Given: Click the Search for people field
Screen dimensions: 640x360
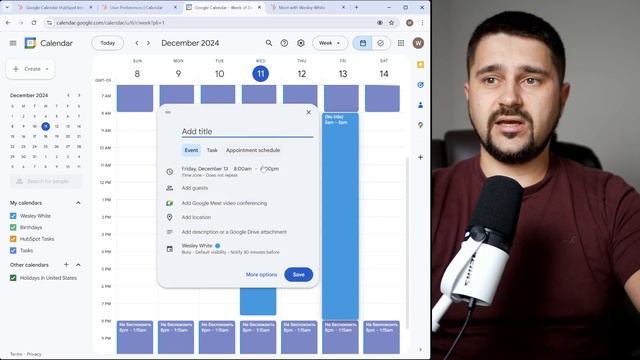Looking at the screenshot, I should point(46,181).
